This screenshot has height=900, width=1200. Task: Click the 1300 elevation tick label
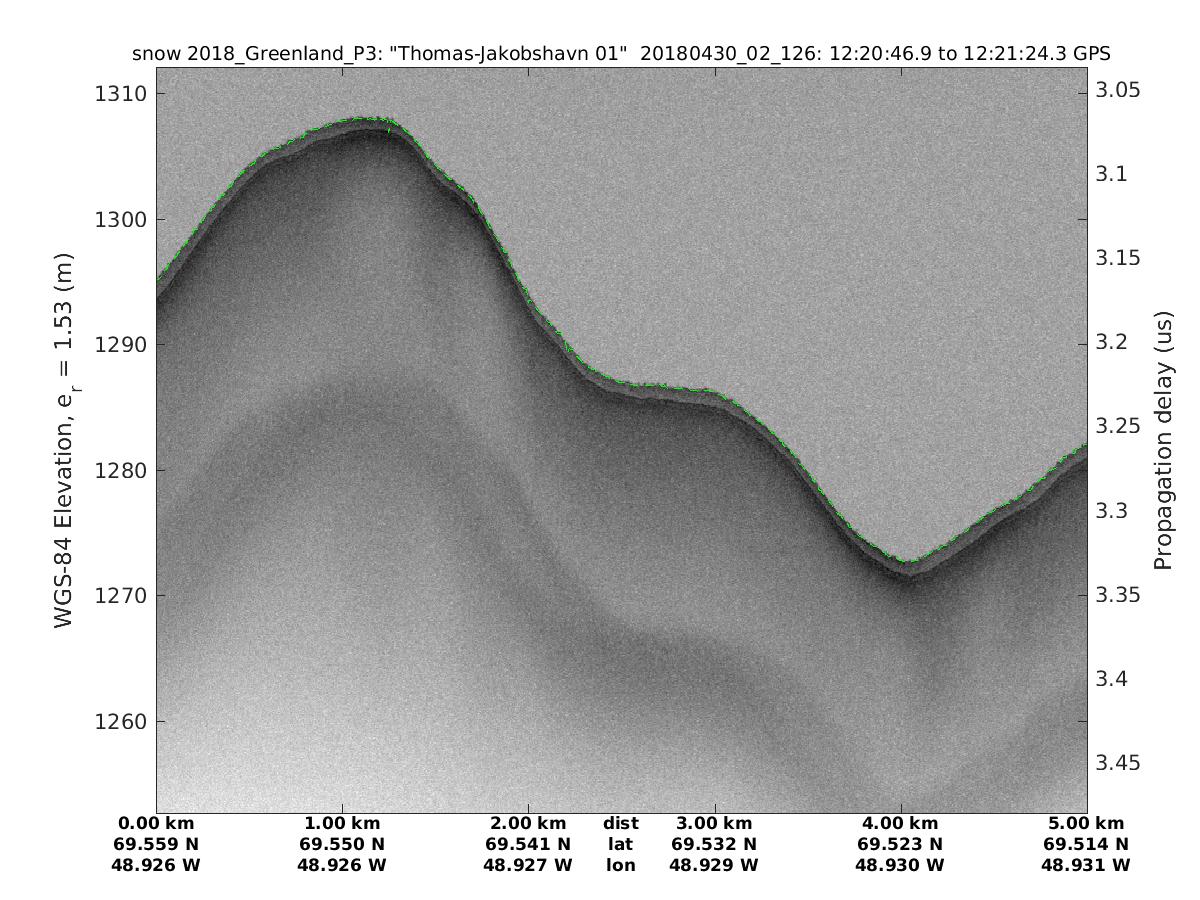[120, 220]
